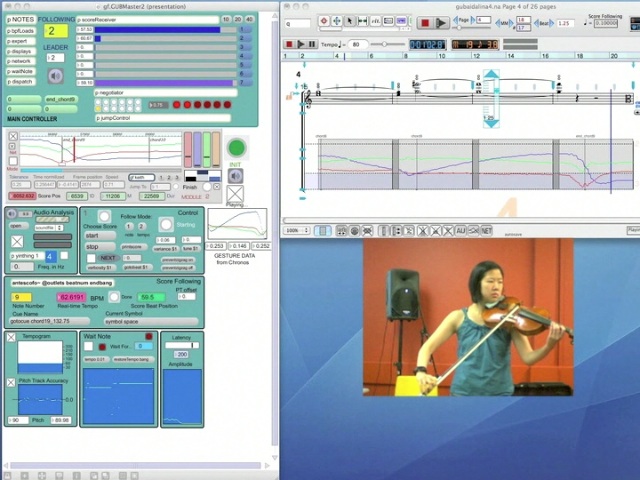Select the move crosshair tool in toolbar

pos(336,21)
